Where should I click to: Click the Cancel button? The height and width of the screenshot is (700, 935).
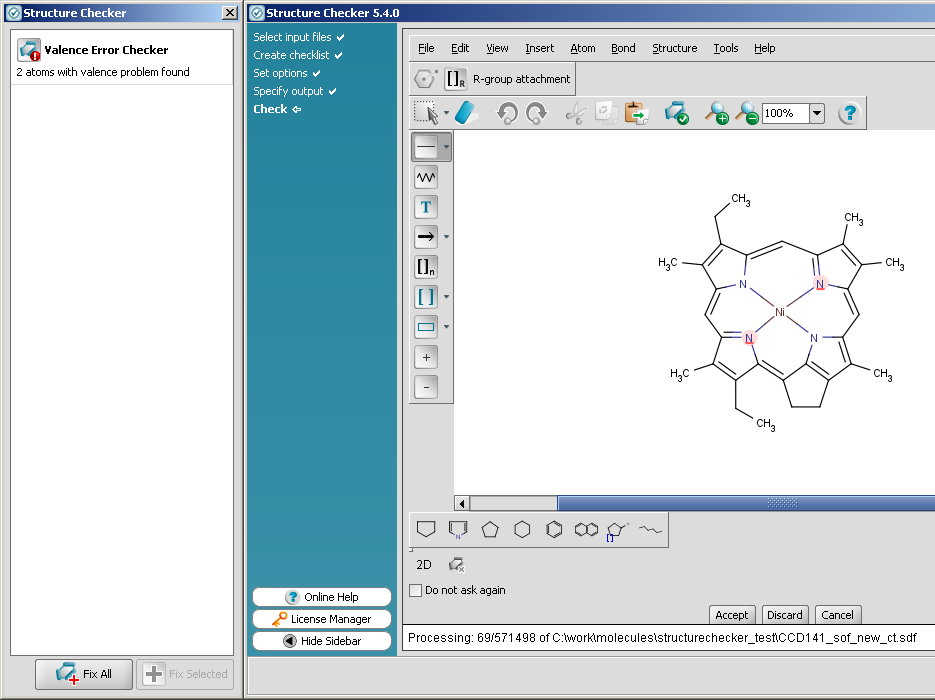pyautogui.click(x=837, y=615)
